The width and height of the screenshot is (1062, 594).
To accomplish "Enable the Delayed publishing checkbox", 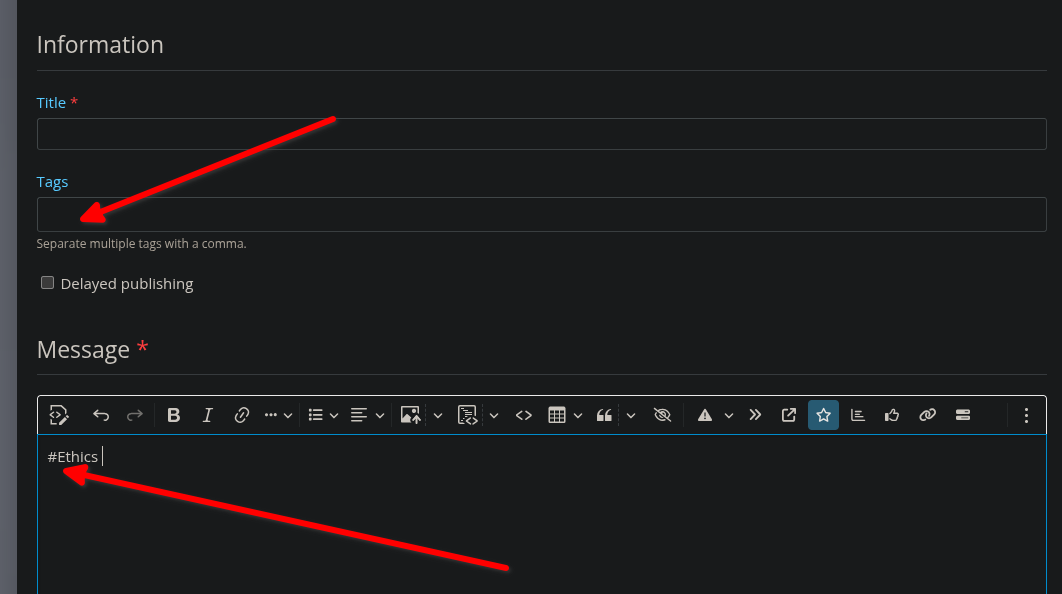I will [x=47, y=283].
